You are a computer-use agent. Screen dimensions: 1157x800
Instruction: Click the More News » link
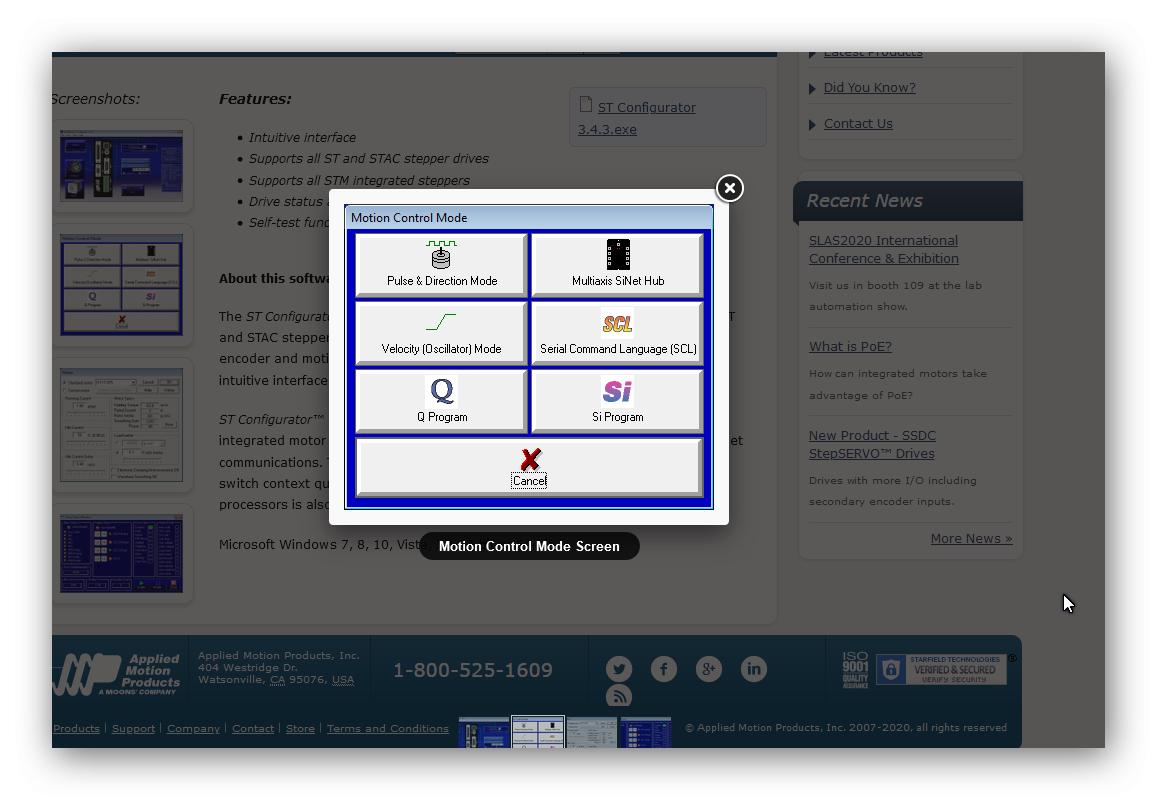[x=971, y=539]
